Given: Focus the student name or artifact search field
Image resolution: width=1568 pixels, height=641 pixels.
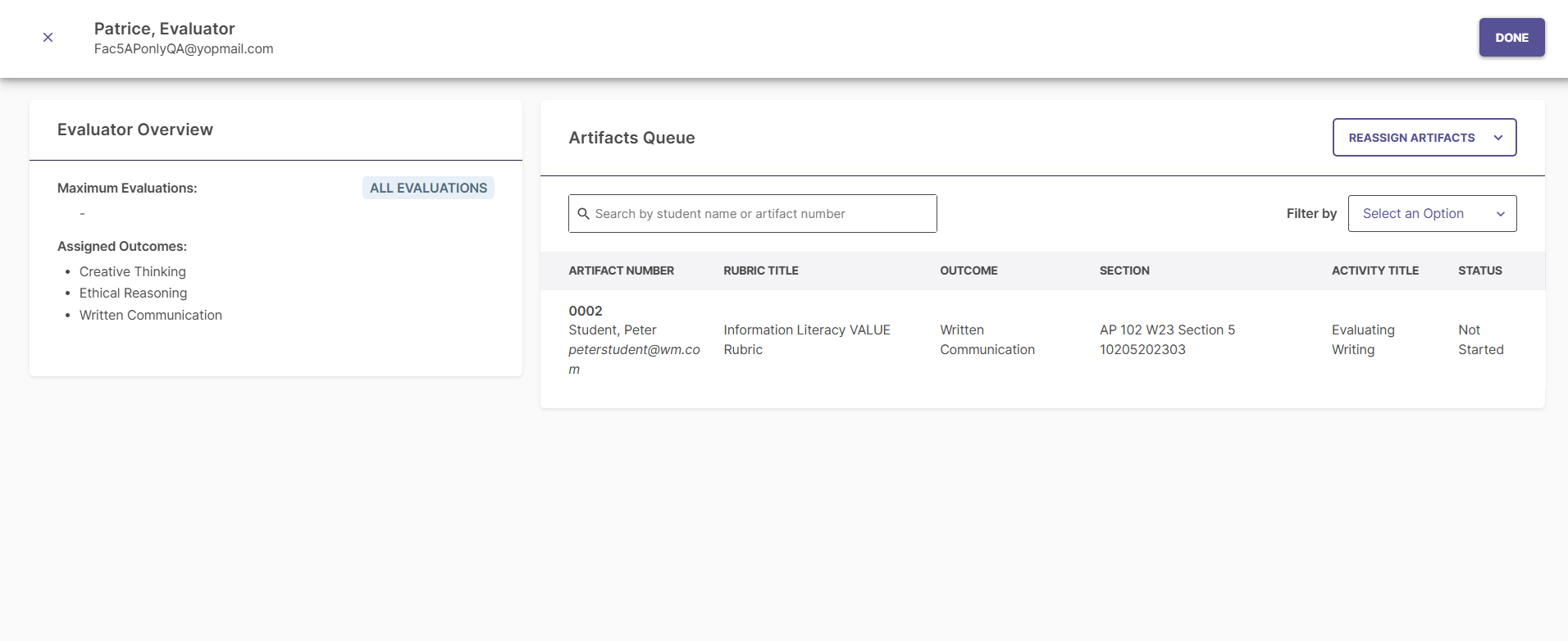Looking at the screenshot, I should point(752,214).
